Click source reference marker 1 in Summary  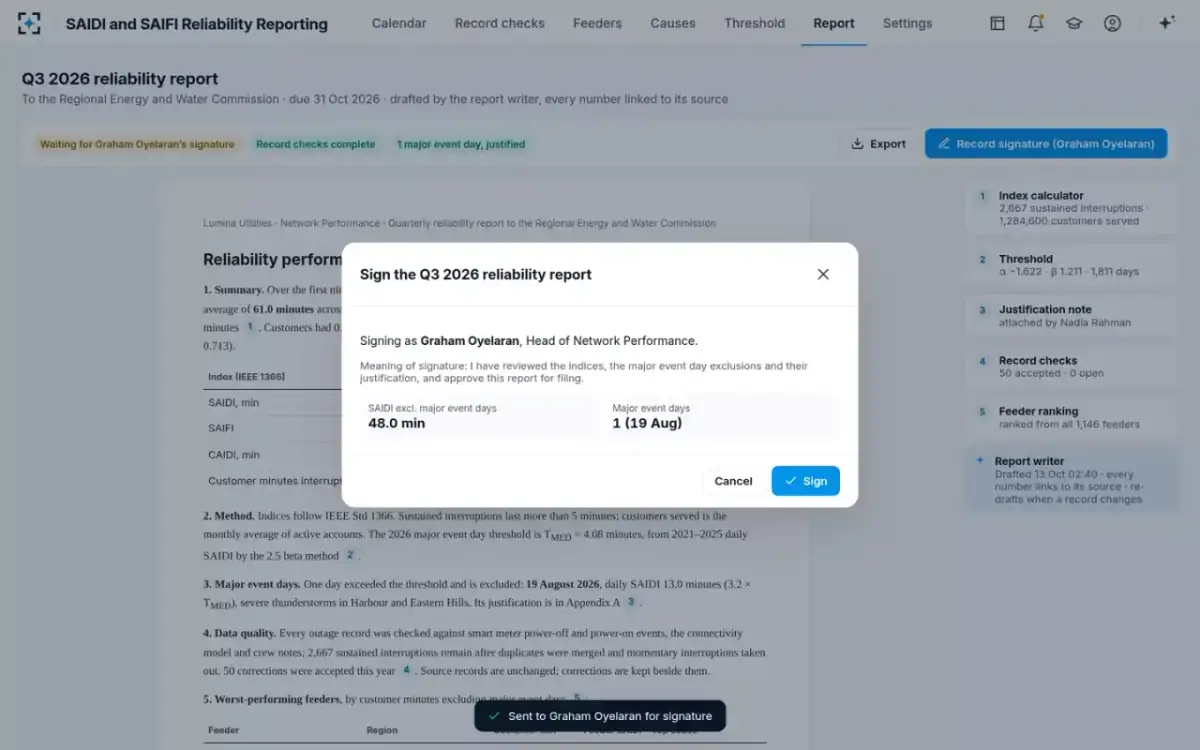[250, 327]
